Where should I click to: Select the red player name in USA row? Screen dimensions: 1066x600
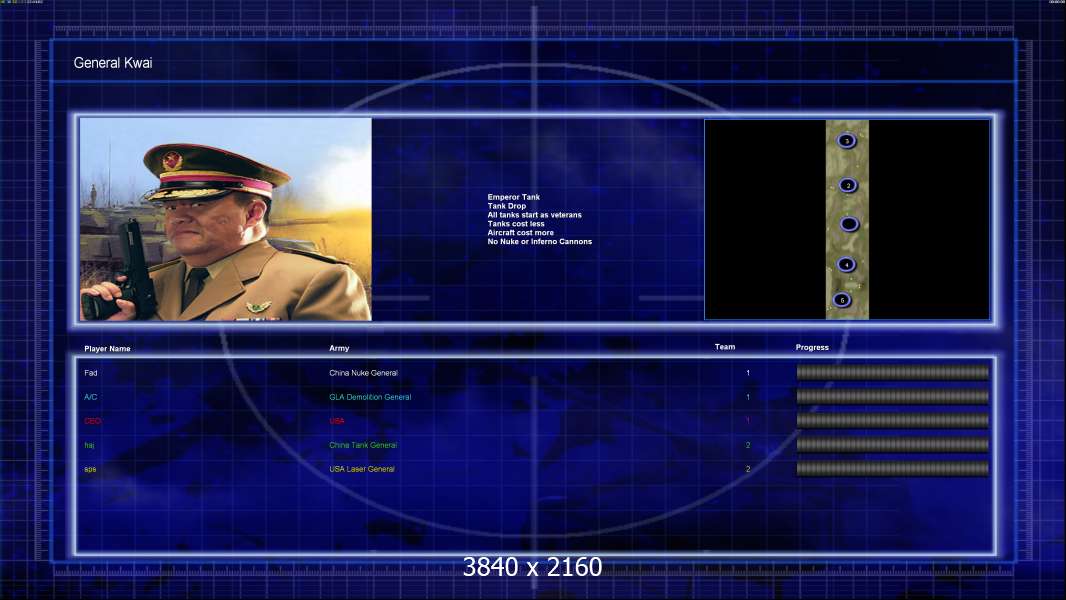tap(92, 421)
